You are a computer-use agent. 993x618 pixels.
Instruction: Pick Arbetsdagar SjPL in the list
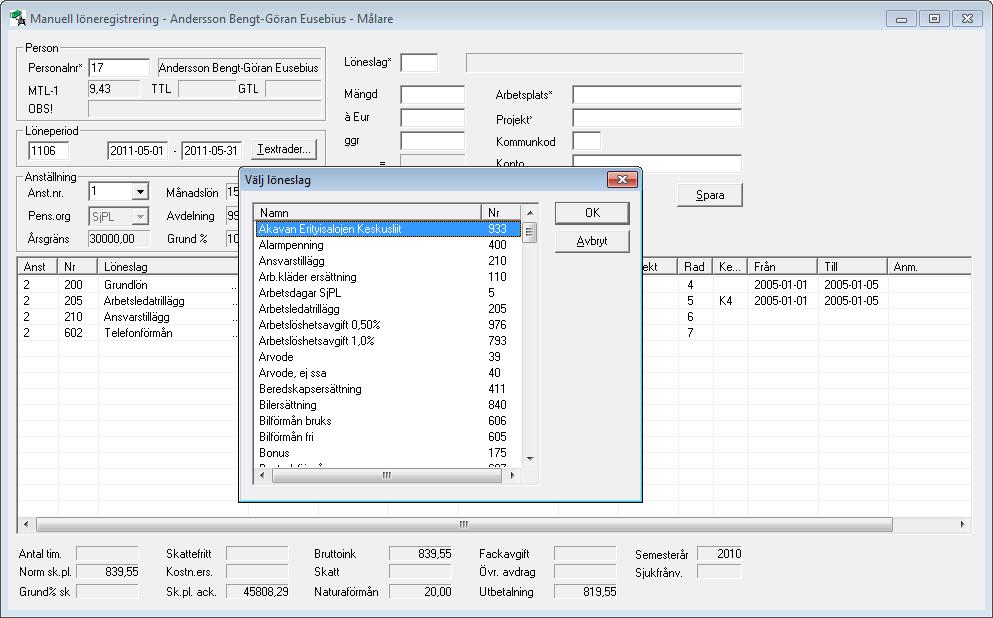click(x=388, y=293)
